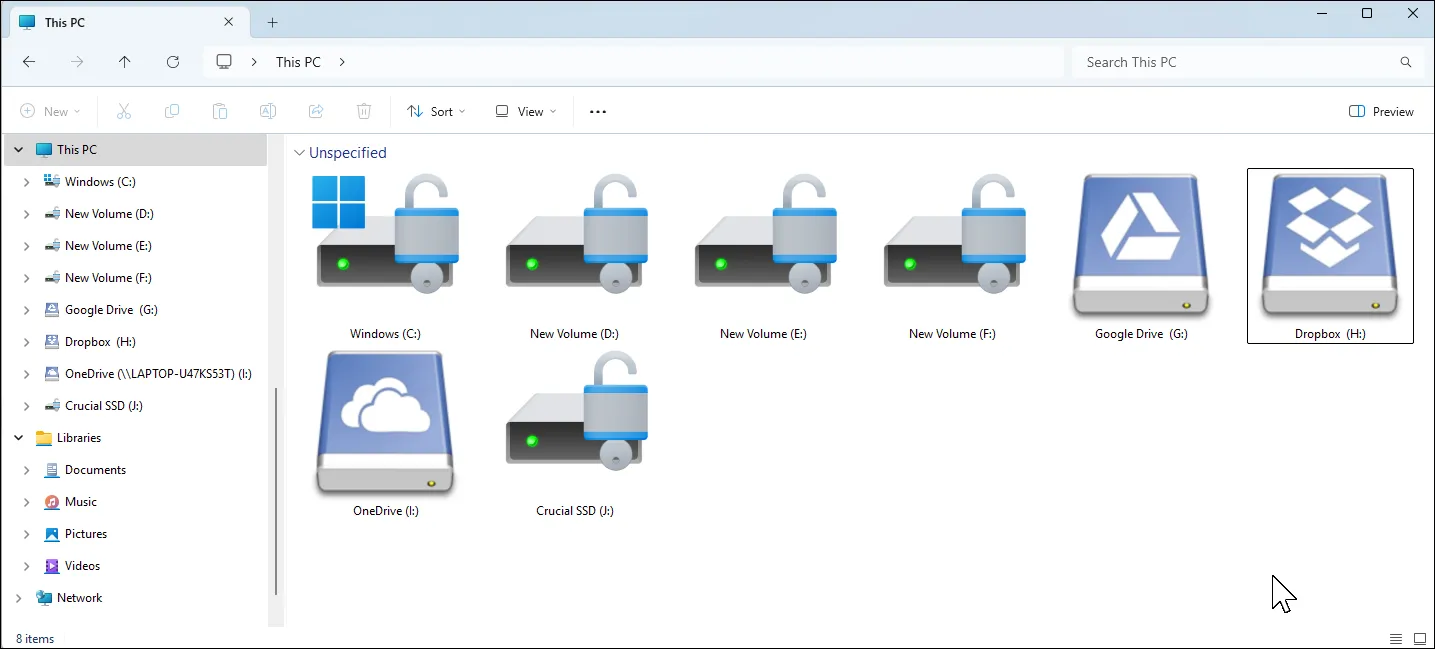Open the View dropdown
This screenshot has height=649, width=1435.
[x=524, y=111]
